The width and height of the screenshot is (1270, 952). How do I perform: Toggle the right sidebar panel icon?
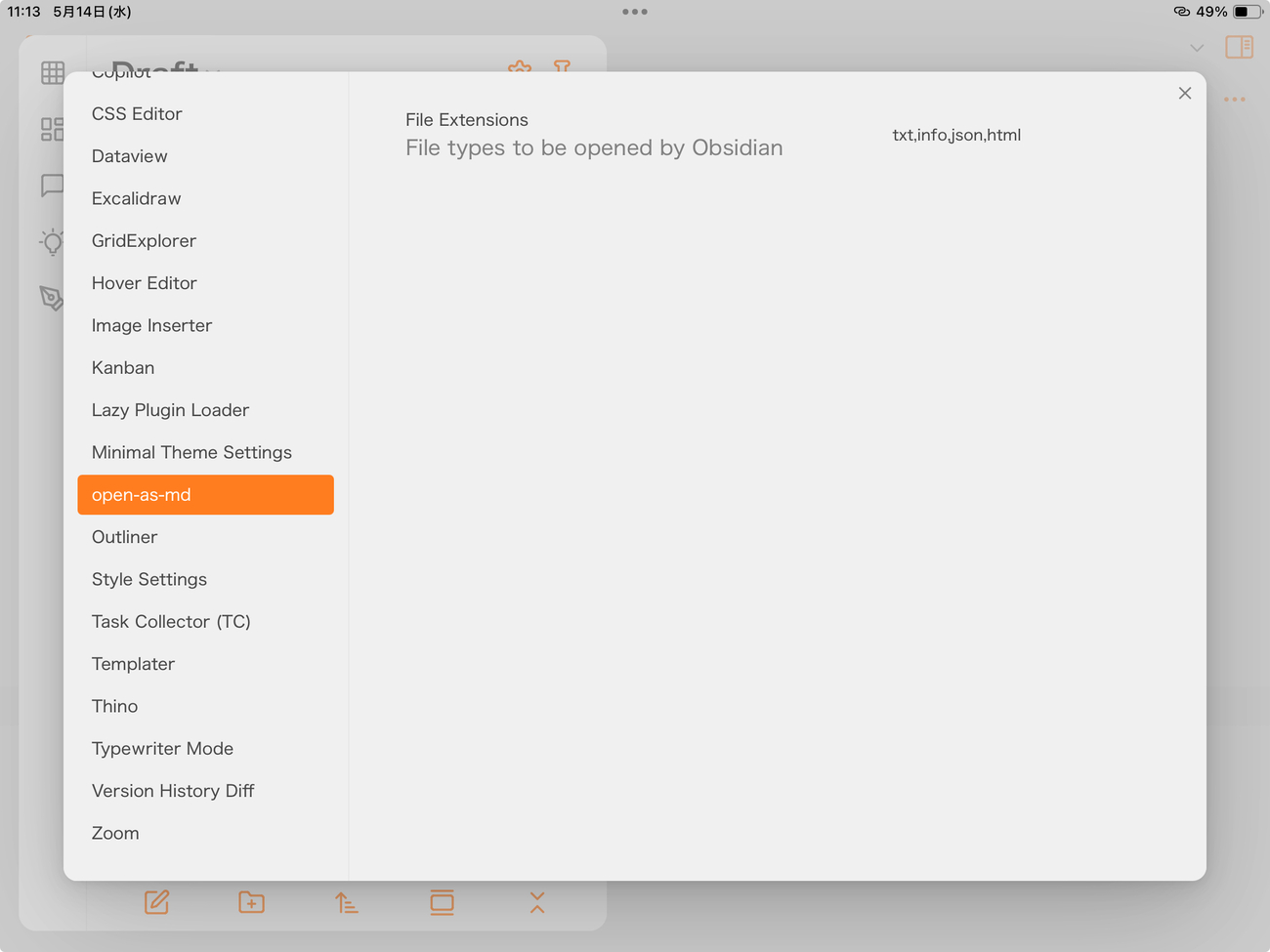1240,47
